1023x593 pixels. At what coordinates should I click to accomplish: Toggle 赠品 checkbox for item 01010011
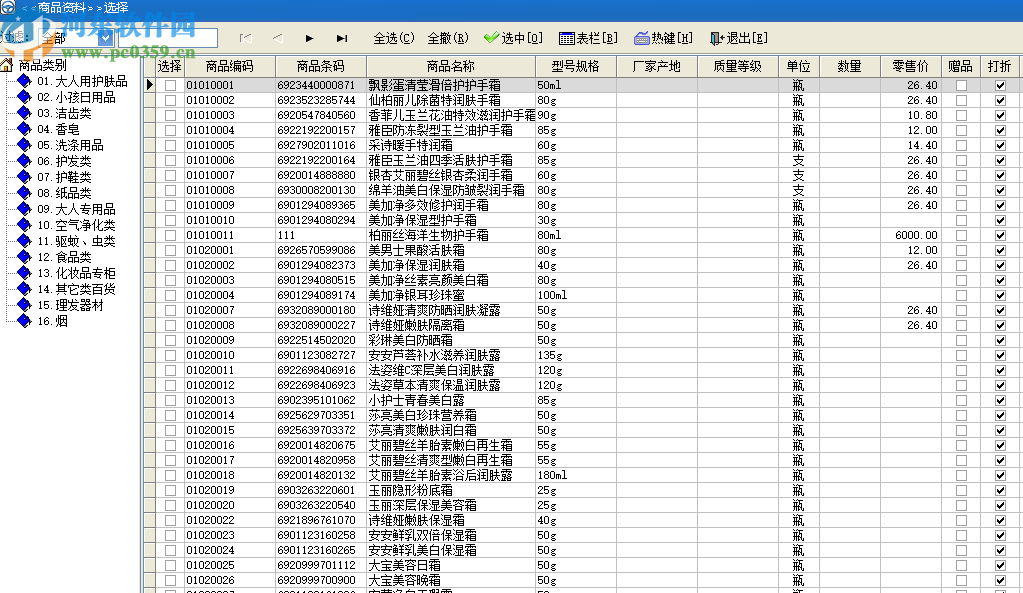click(961, 236)
